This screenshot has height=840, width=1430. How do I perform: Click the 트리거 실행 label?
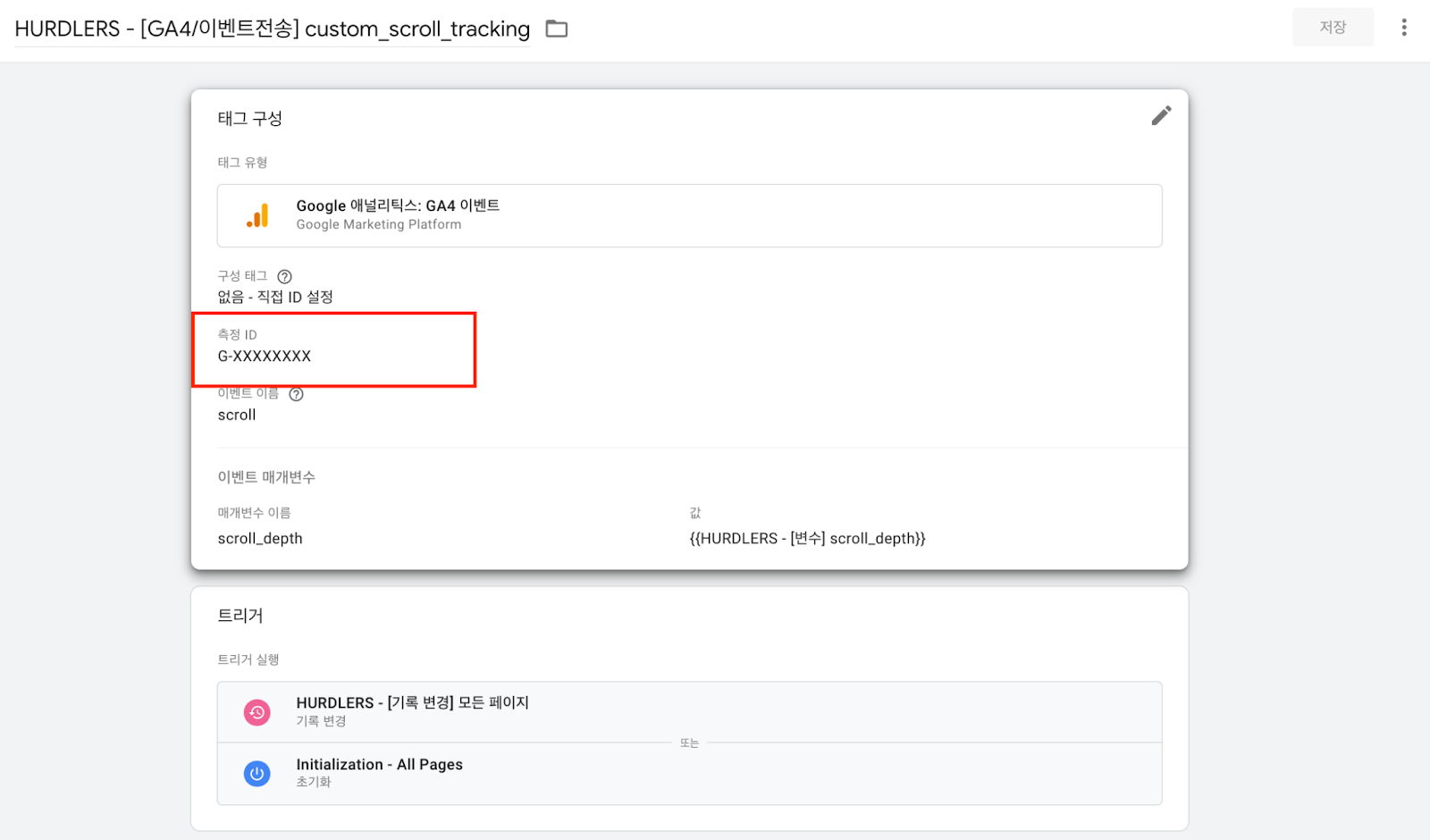pyautogui.click(x=248, y=659)
